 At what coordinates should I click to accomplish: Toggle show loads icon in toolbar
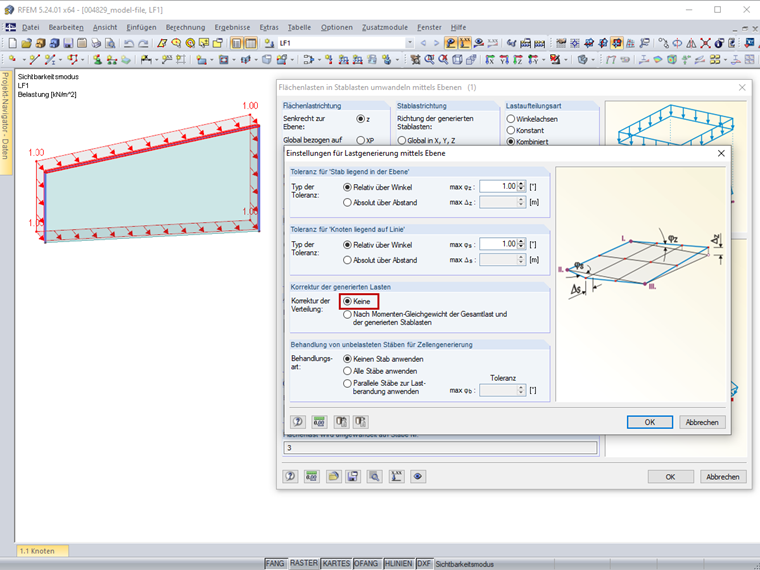[x=451, y=43]
